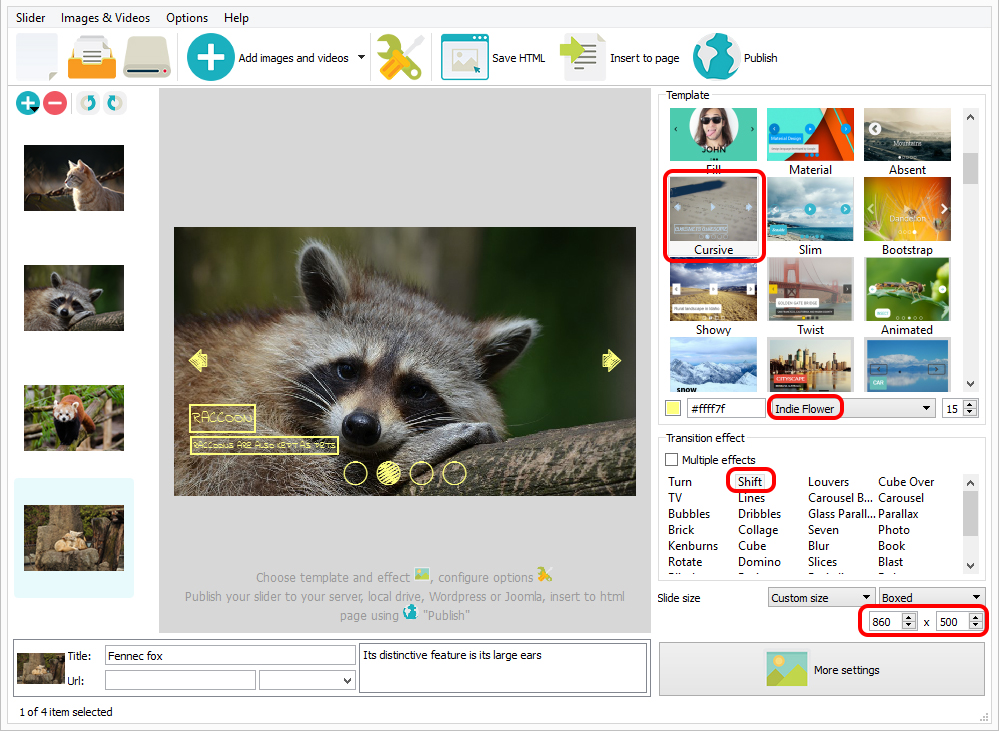Select the Blur transition effect

tap(819, 546)
